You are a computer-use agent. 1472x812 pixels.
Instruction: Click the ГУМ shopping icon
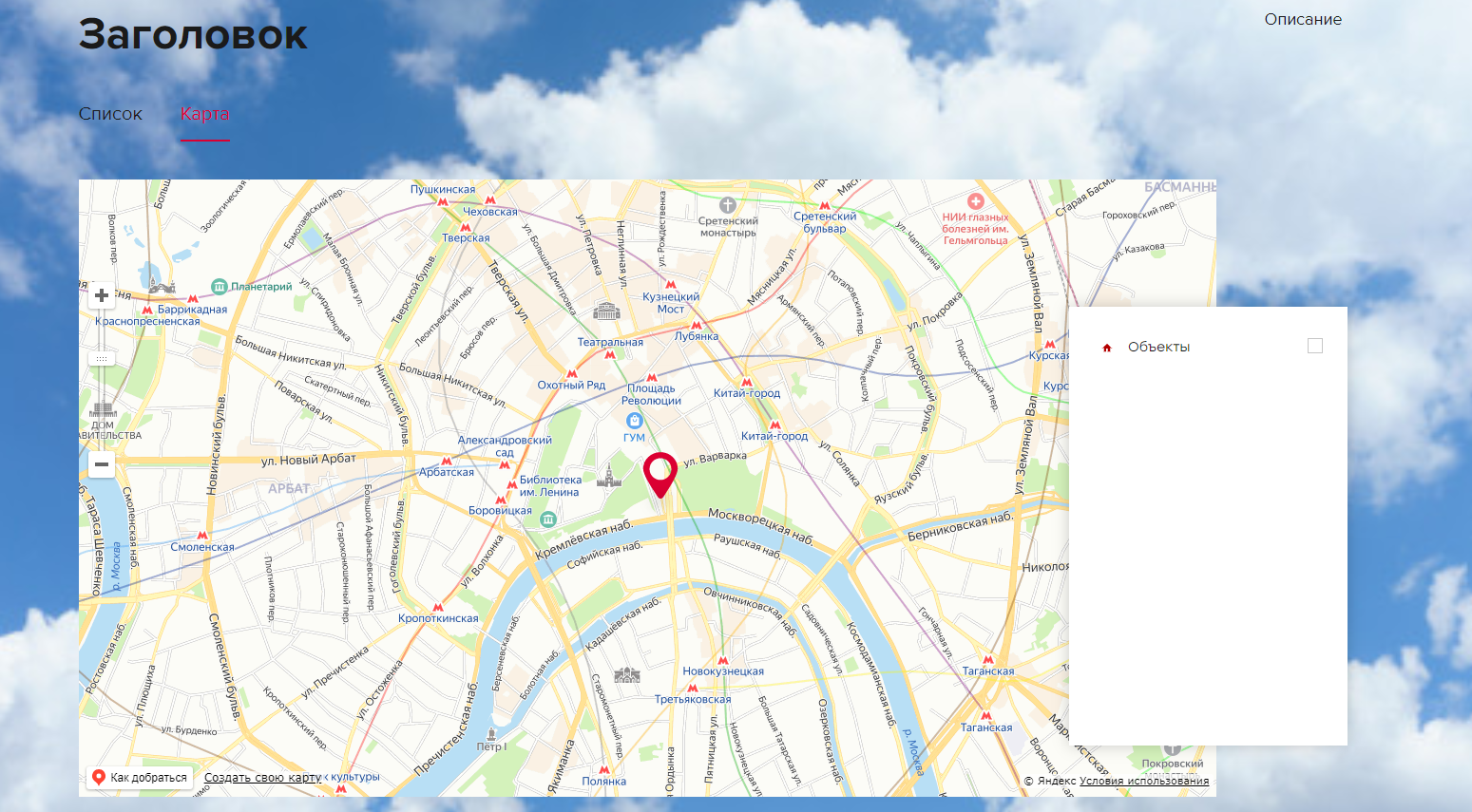634,421
